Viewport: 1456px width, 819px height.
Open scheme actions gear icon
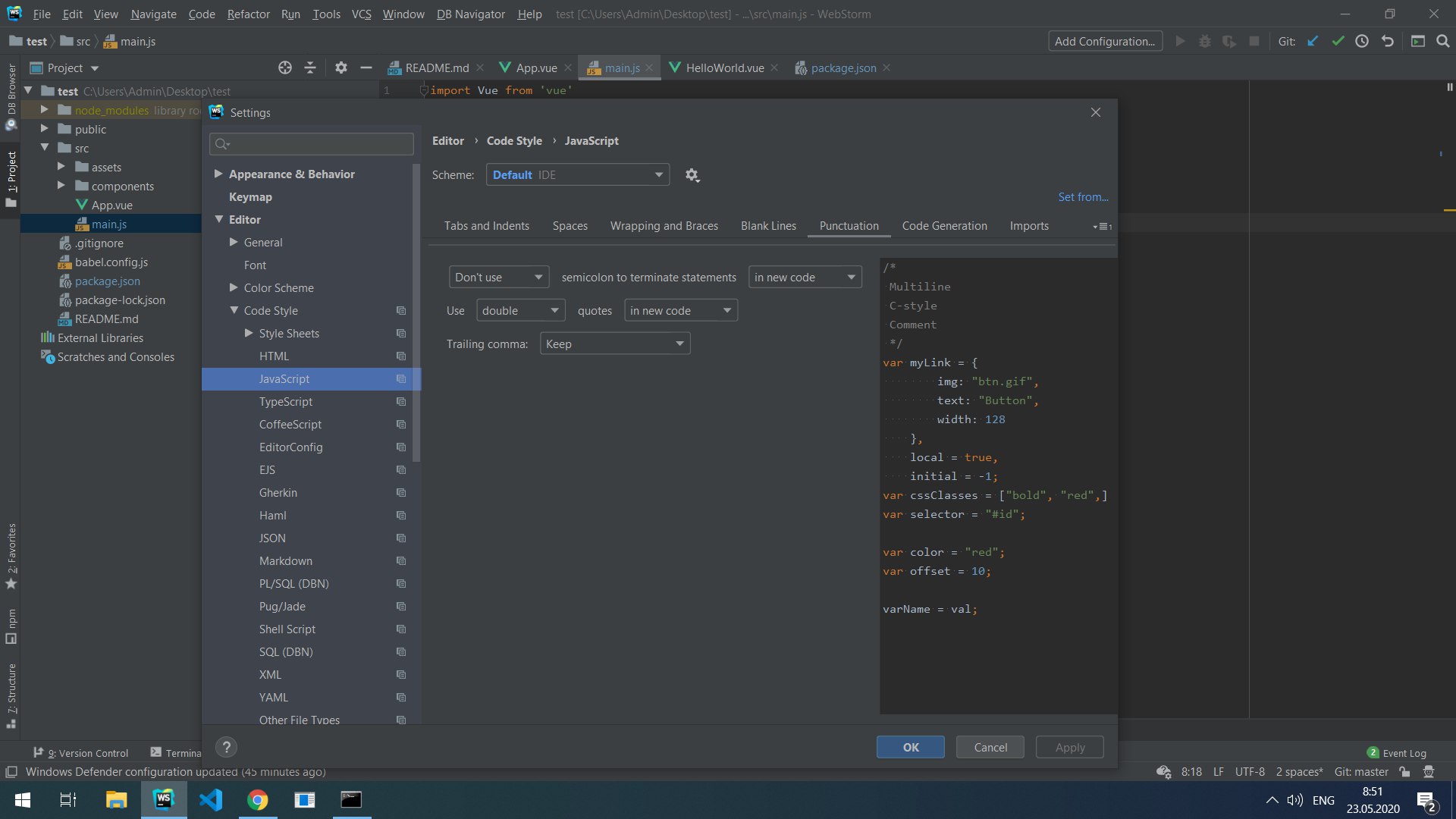point(692,175)
